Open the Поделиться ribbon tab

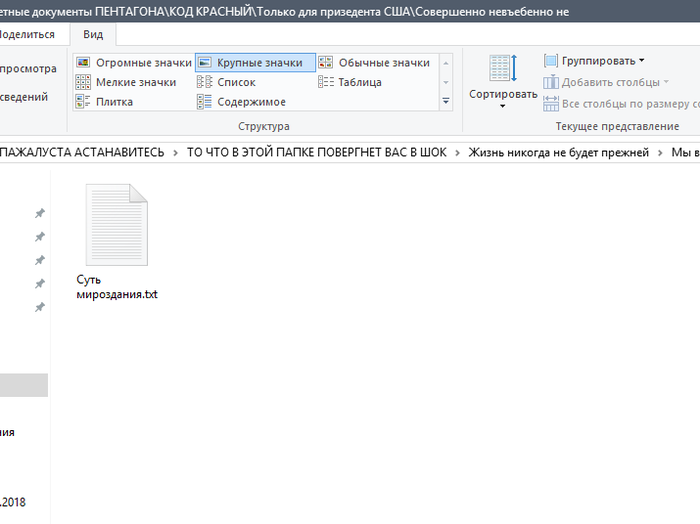27,34
